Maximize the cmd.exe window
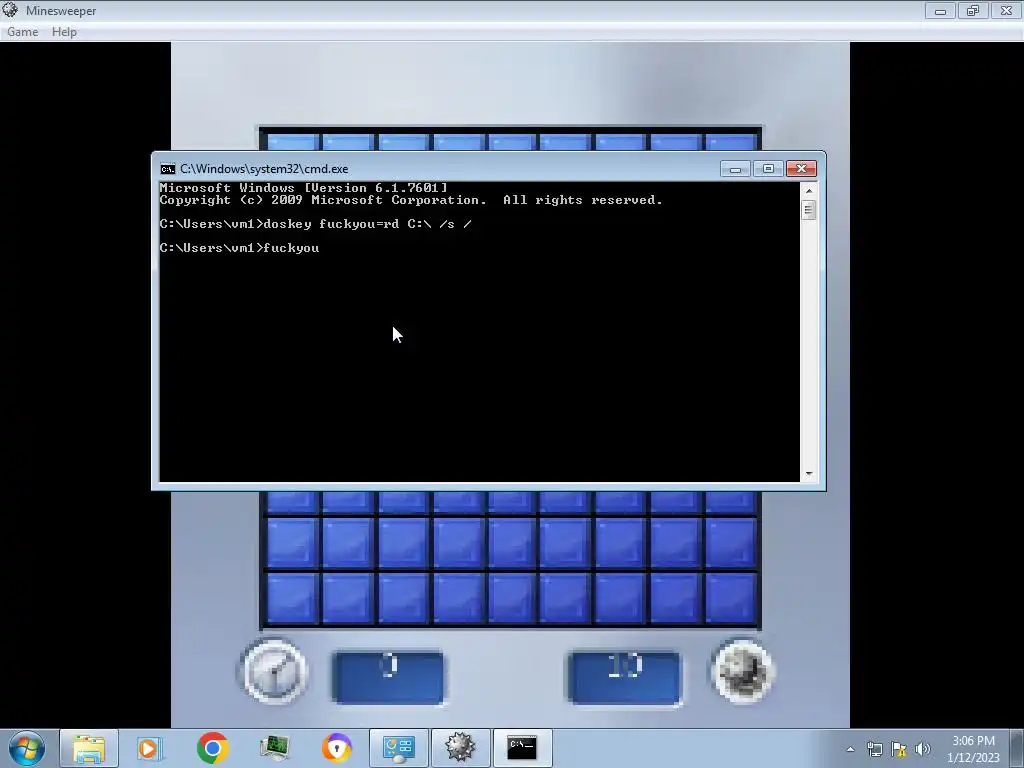 (768, 169)
